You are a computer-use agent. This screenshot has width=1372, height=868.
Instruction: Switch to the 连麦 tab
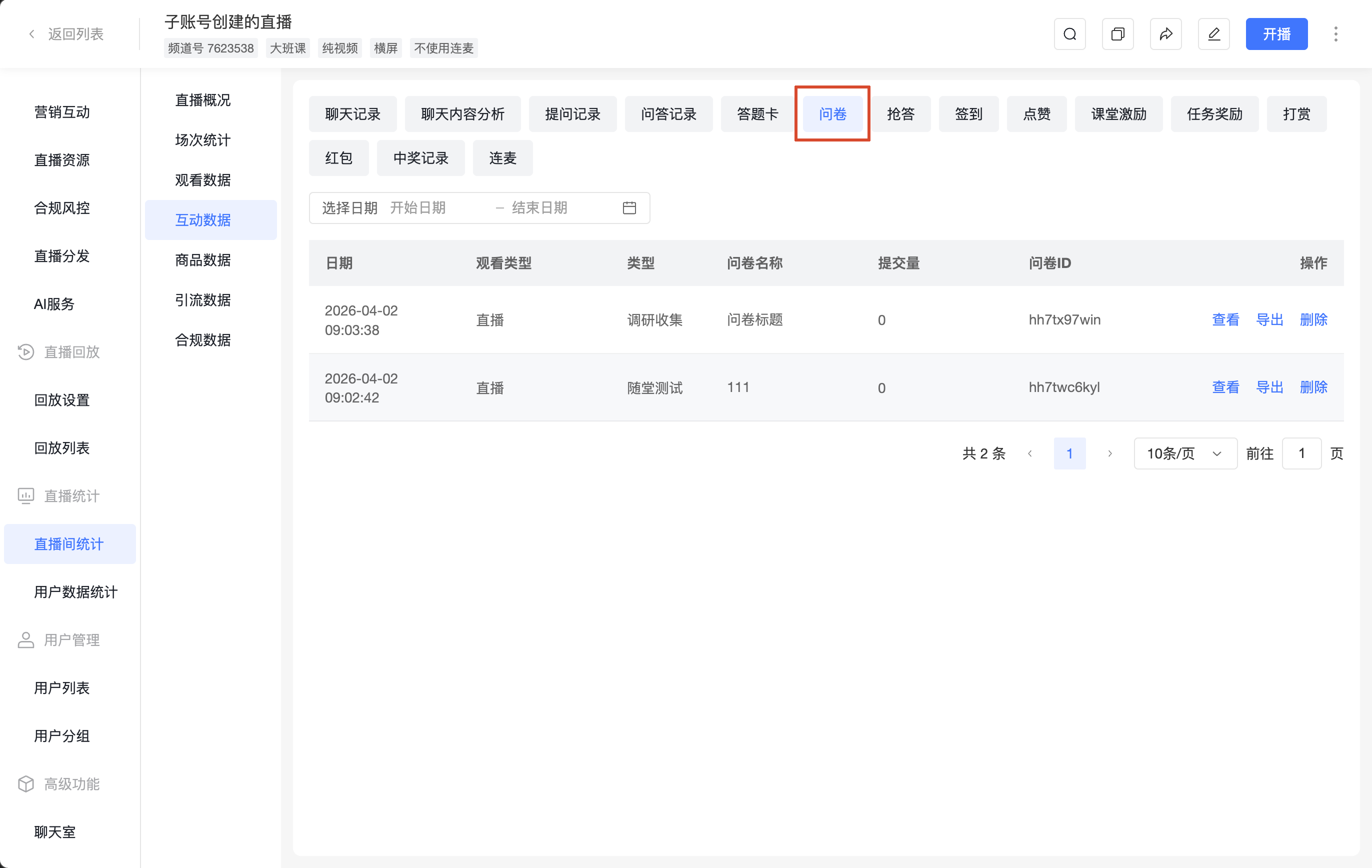[502, 158]
